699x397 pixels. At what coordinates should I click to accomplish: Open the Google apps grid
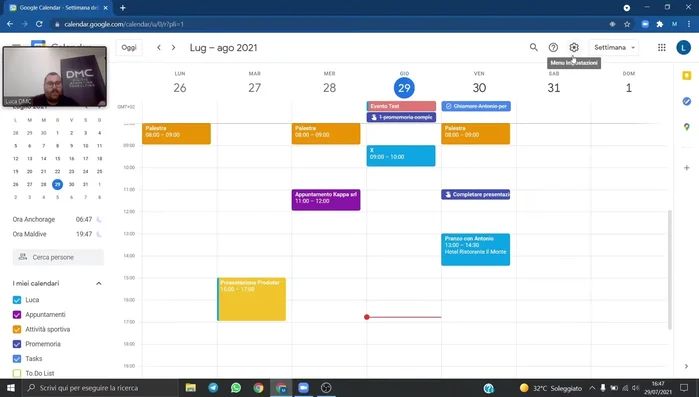[x=662, y=47]
